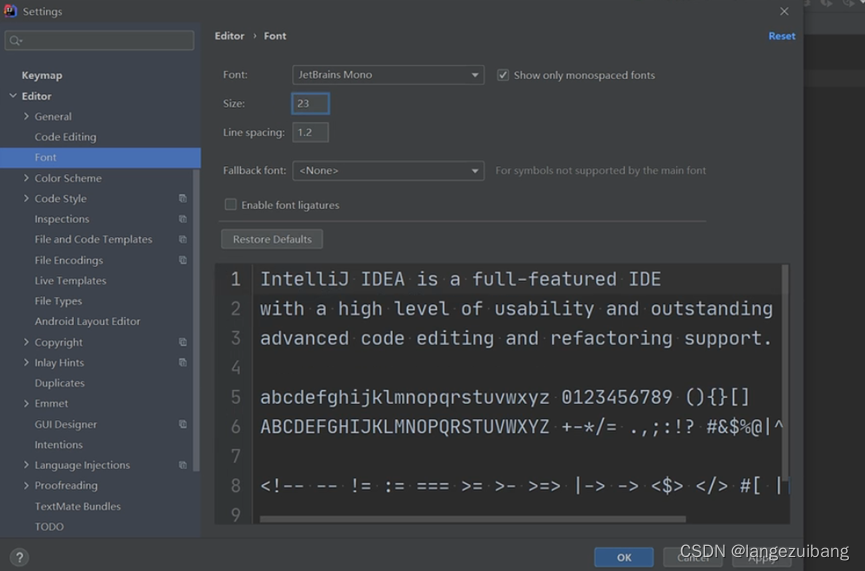Open the Duplicates settings page
The height and width of the screenshot is (571, 865).
tap(60, 383)
